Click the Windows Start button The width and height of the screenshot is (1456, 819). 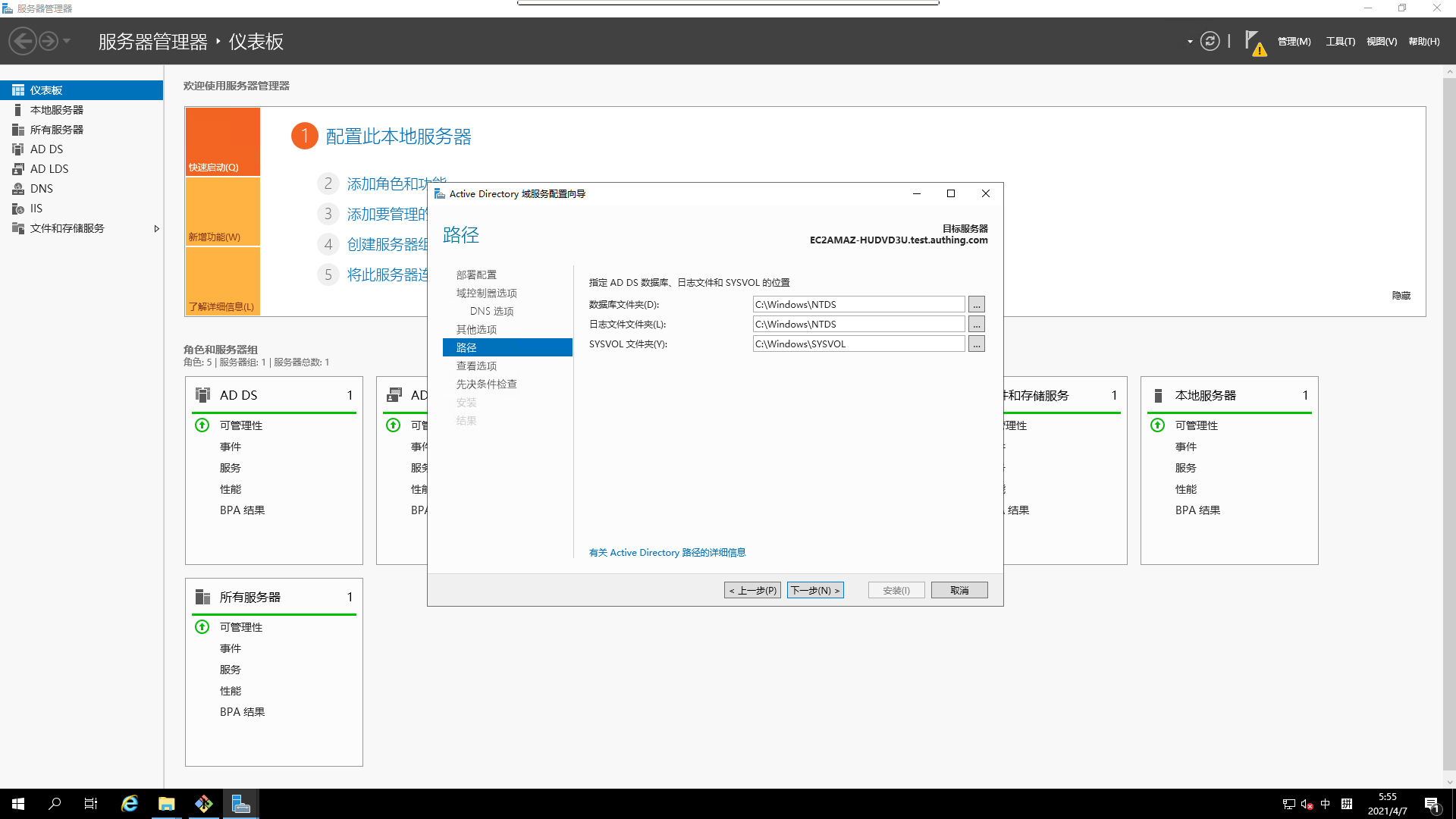[x=18, y=804]
